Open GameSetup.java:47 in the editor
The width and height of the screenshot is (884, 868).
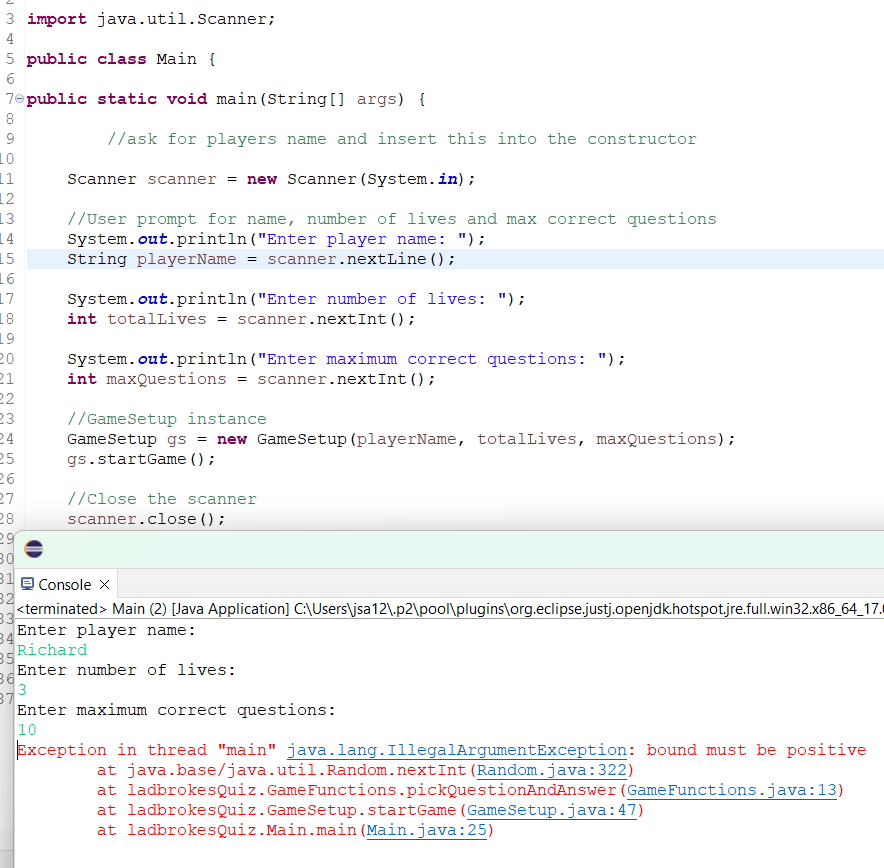[554, 810]
